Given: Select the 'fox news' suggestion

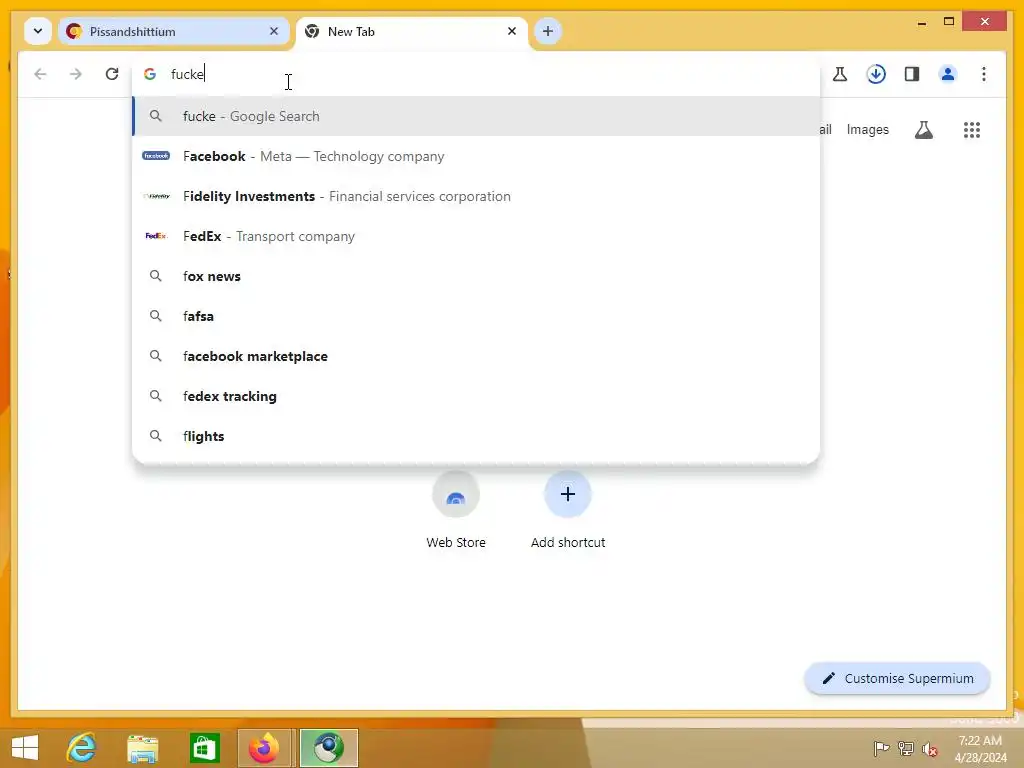Looking at the screenshot, I should point(475,276).
